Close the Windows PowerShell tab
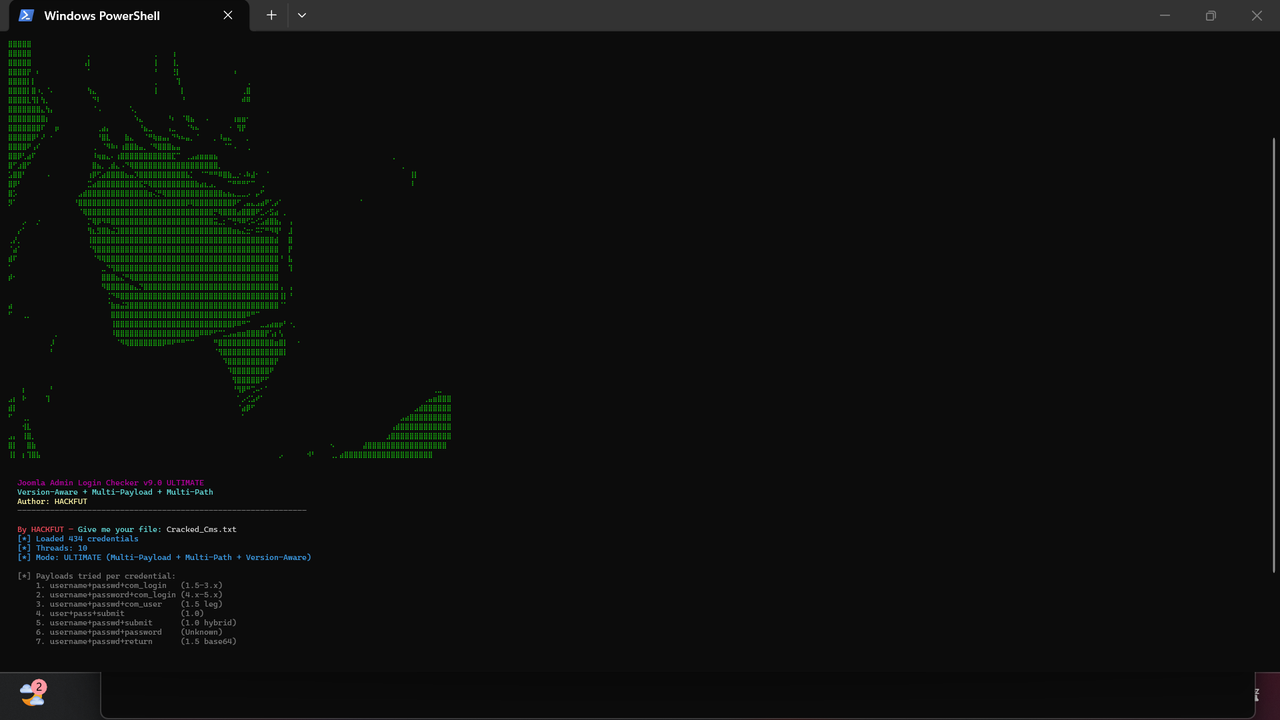The height and width of the screenshot is (720, 1280). point(228,16)
